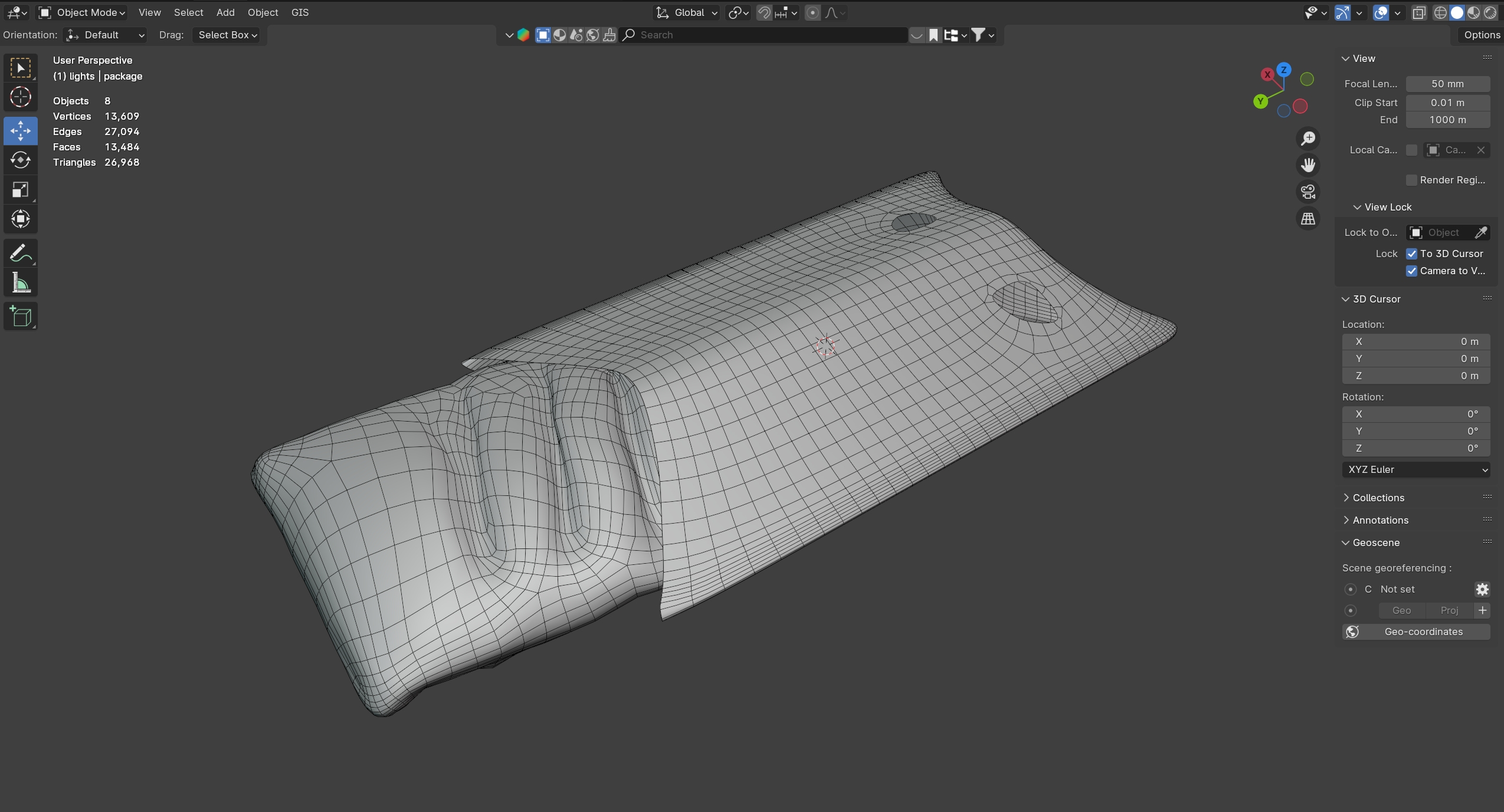
Task: Click the Focal Length 50 mm field
Action: point(1447,84)
